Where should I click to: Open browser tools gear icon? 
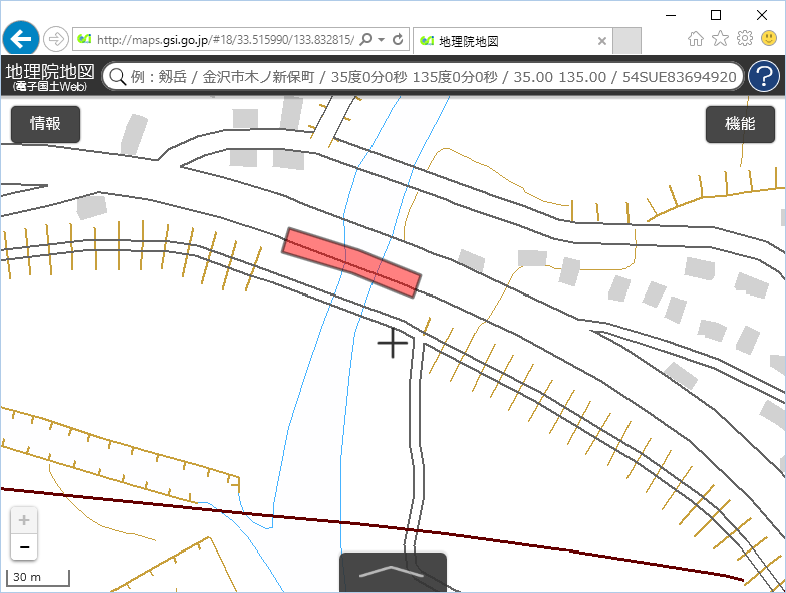[x=745, y=38]
